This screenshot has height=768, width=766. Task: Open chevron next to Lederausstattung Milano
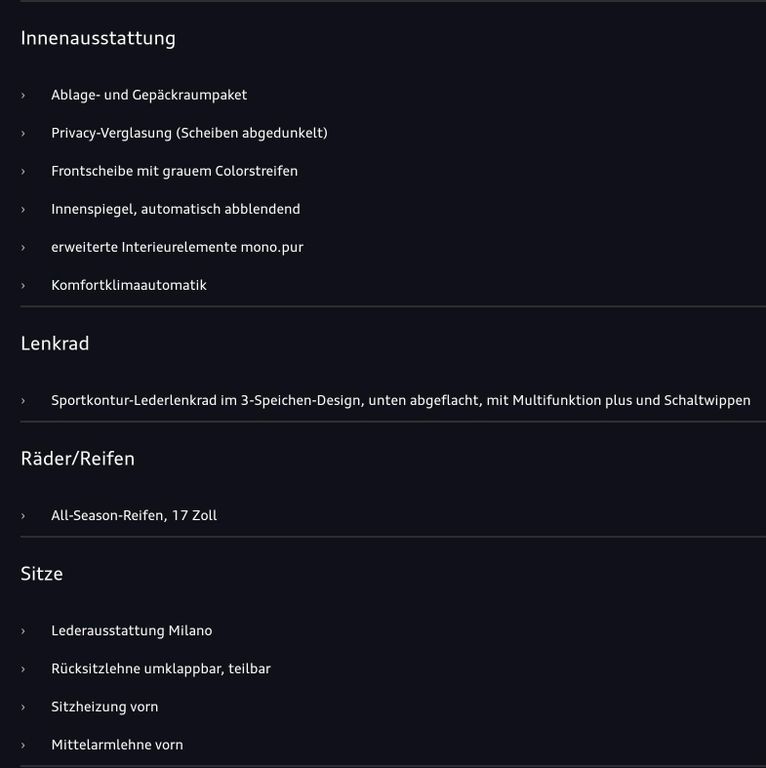(23, 631)
